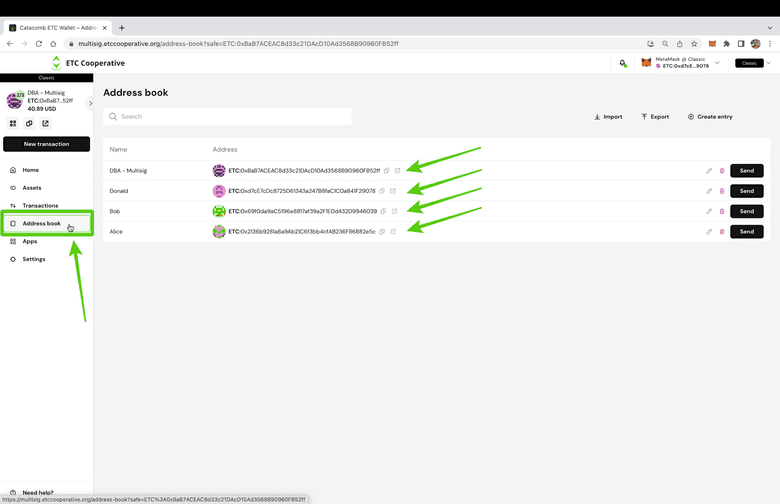Open Safe in block explorer from sidebar

pyautogui.click(x=45, y=123)
